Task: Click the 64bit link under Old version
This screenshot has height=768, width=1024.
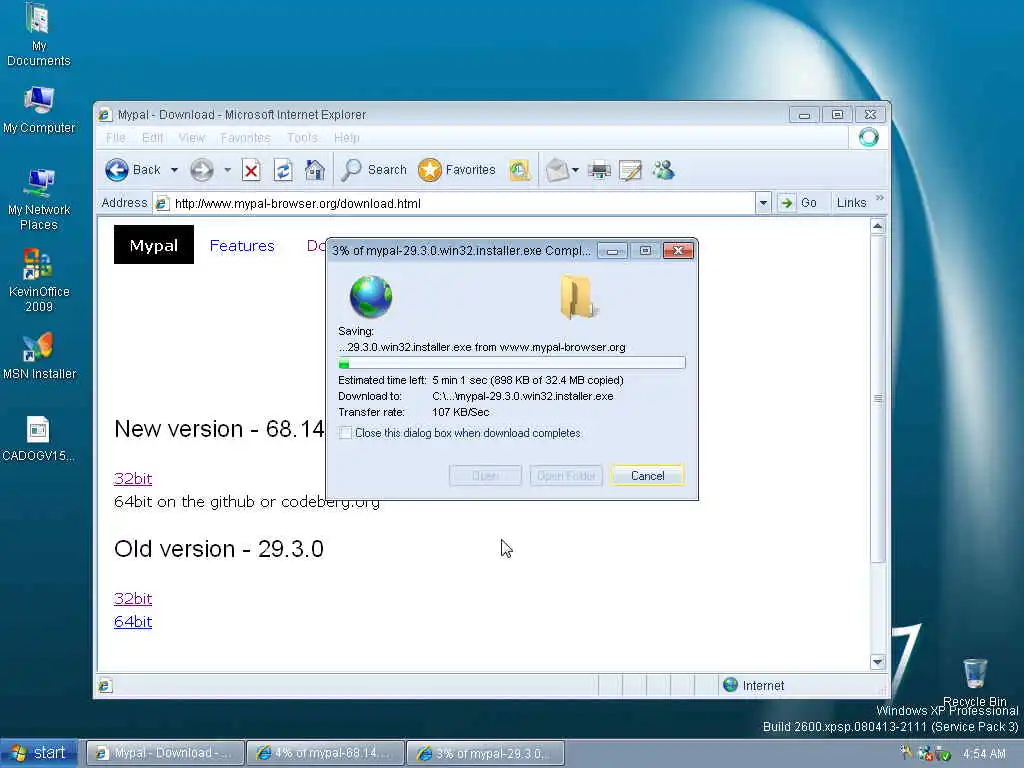Action: click(x=133, y=622)
